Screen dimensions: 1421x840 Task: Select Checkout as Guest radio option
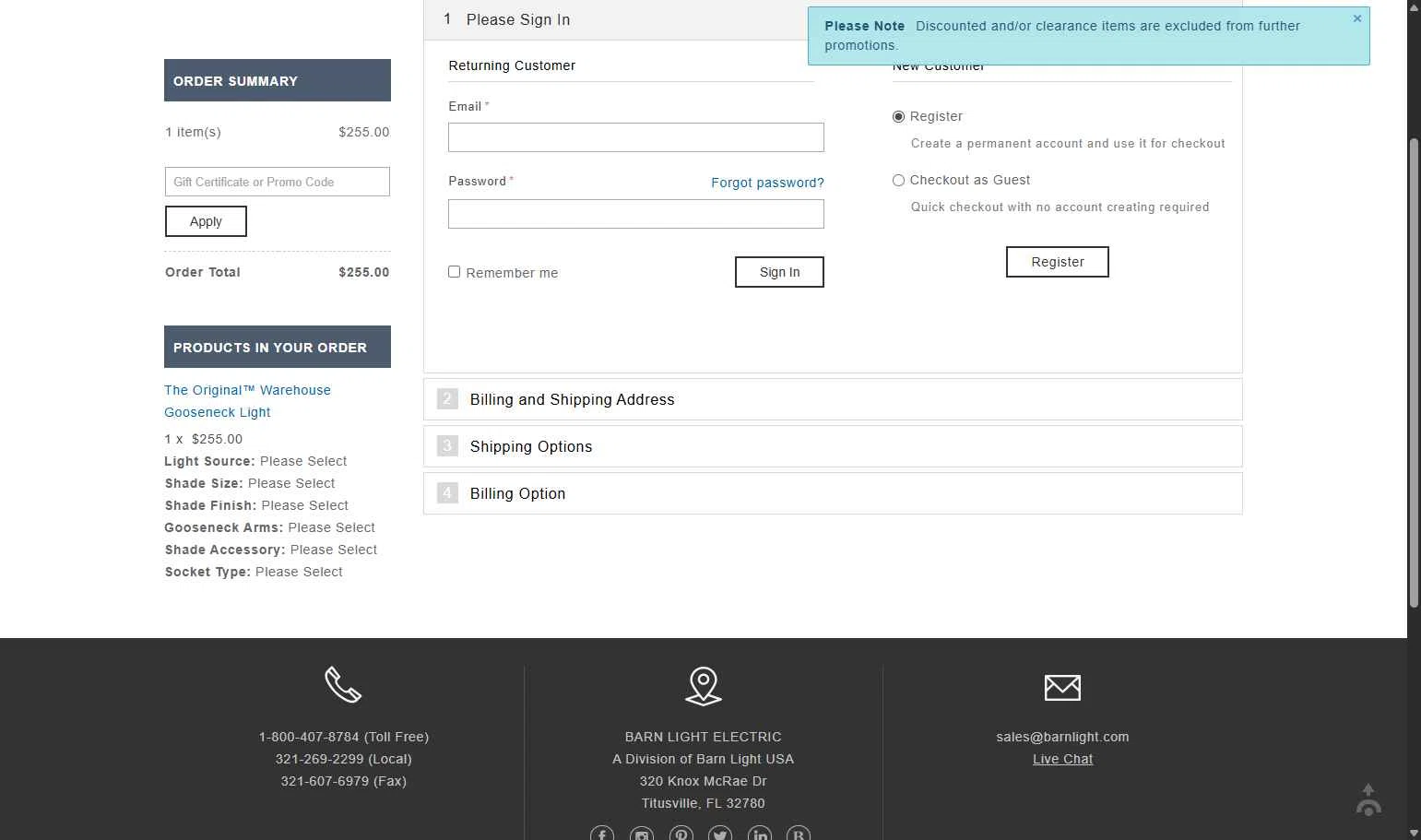898,181
